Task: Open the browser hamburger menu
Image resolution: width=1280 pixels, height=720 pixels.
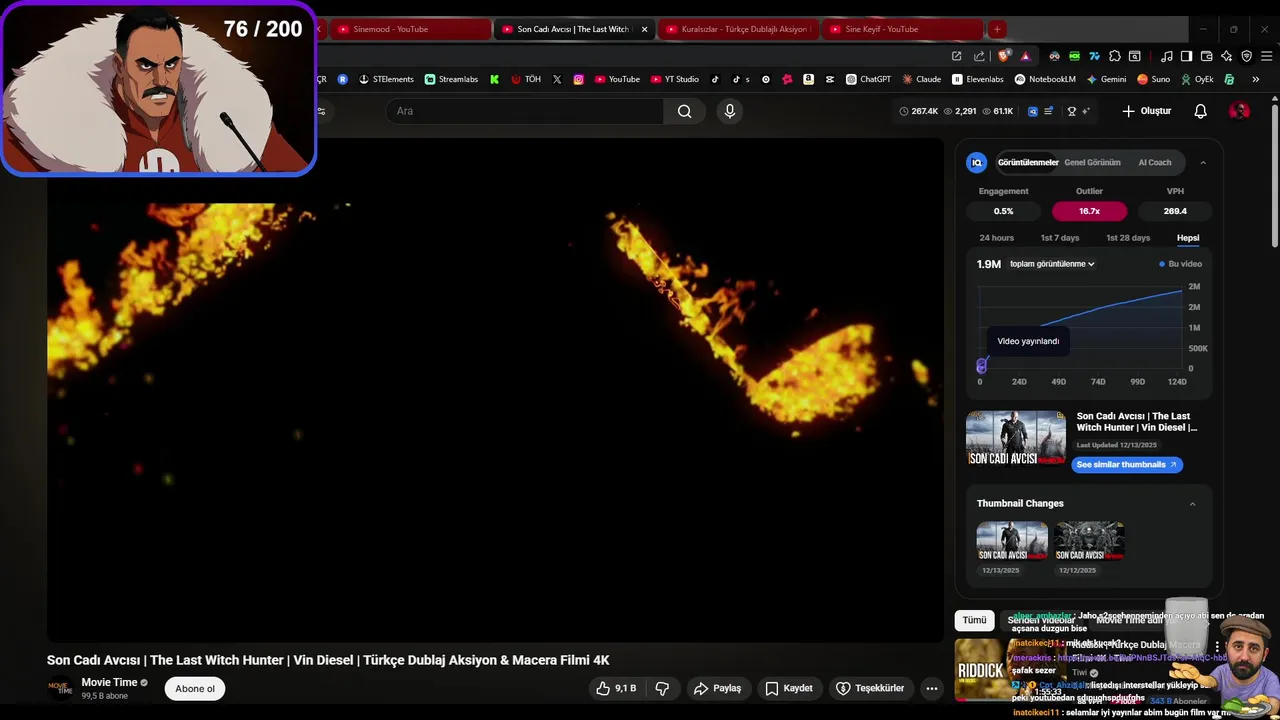Action: [x=1266, y=56]
